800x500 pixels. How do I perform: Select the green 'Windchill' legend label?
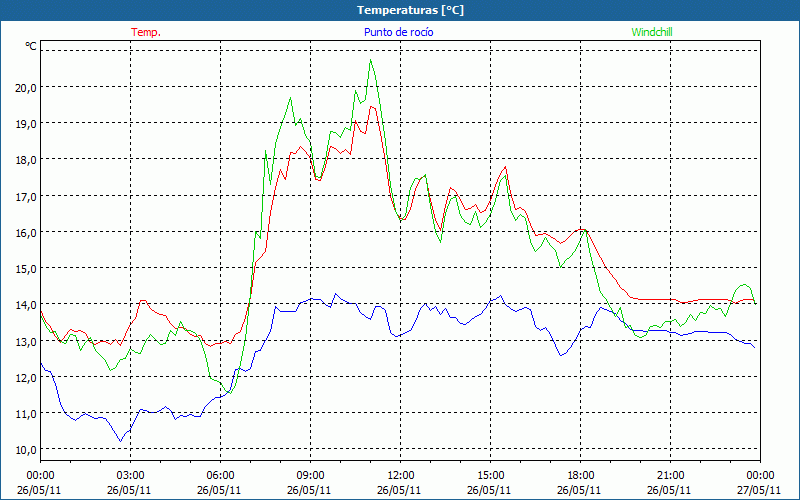(x=652, y=32)
